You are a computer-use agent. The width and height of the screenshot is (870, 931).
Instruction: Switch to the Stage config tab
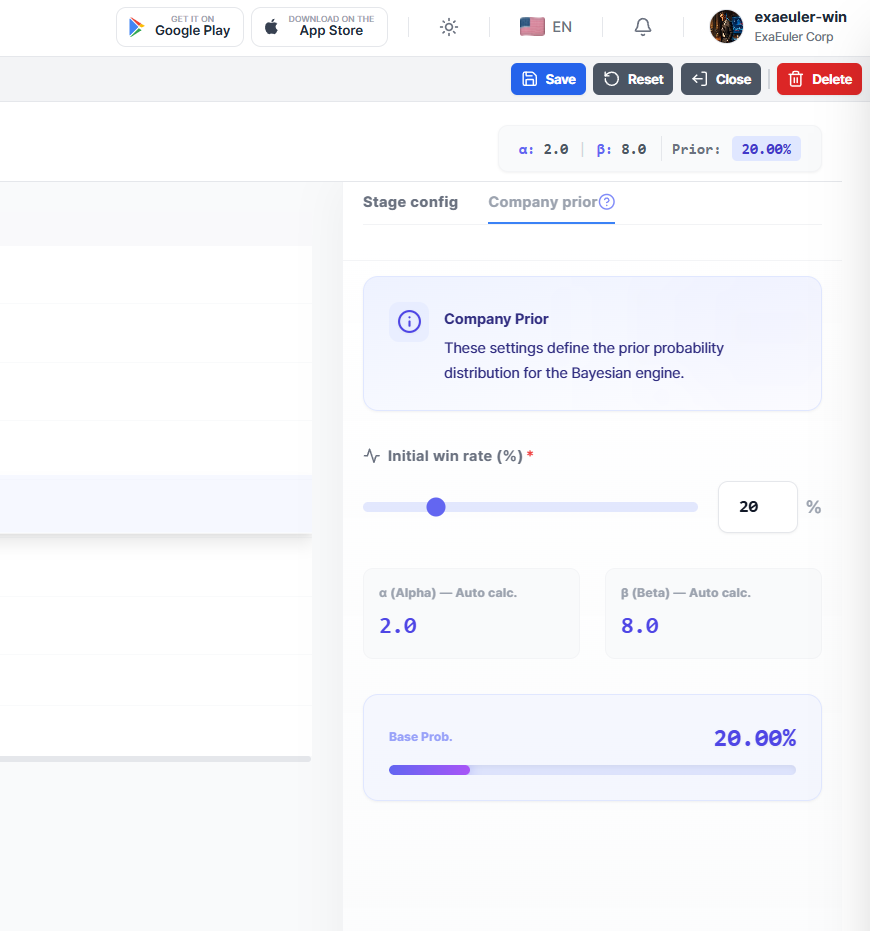pos(410,202)
